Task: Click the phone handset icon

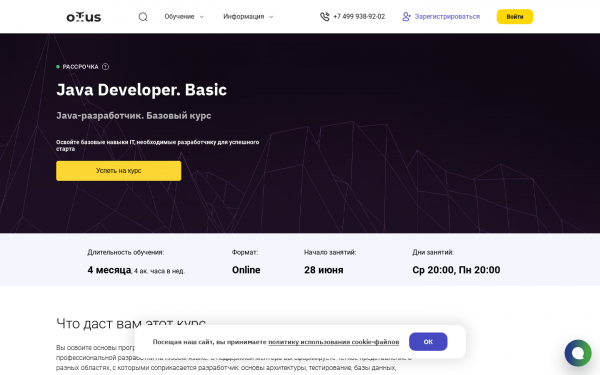Action: (324, 17)
